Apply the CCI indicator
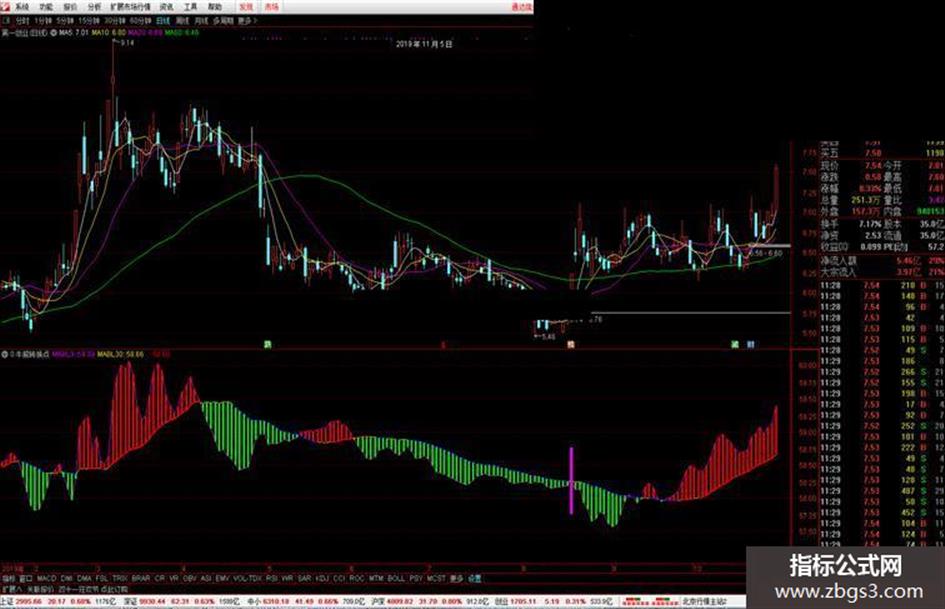 click(x=339, y=578)
